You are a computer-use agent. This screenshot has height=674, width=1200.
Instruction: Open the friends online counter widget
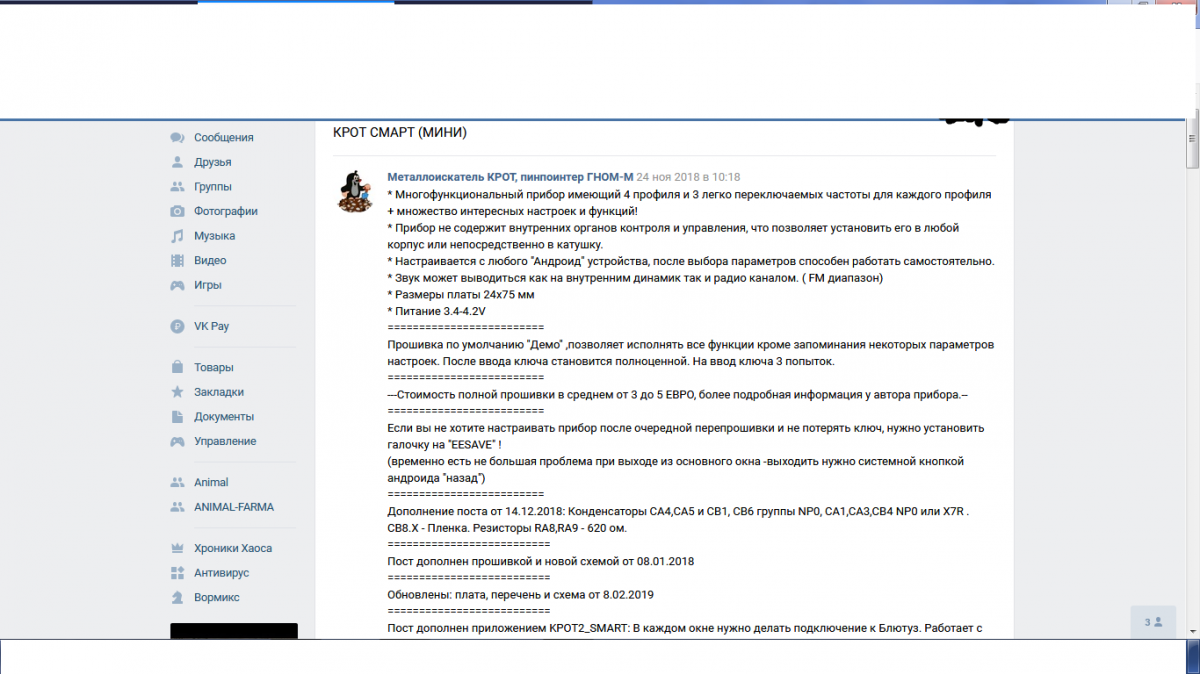(1153, 622)
